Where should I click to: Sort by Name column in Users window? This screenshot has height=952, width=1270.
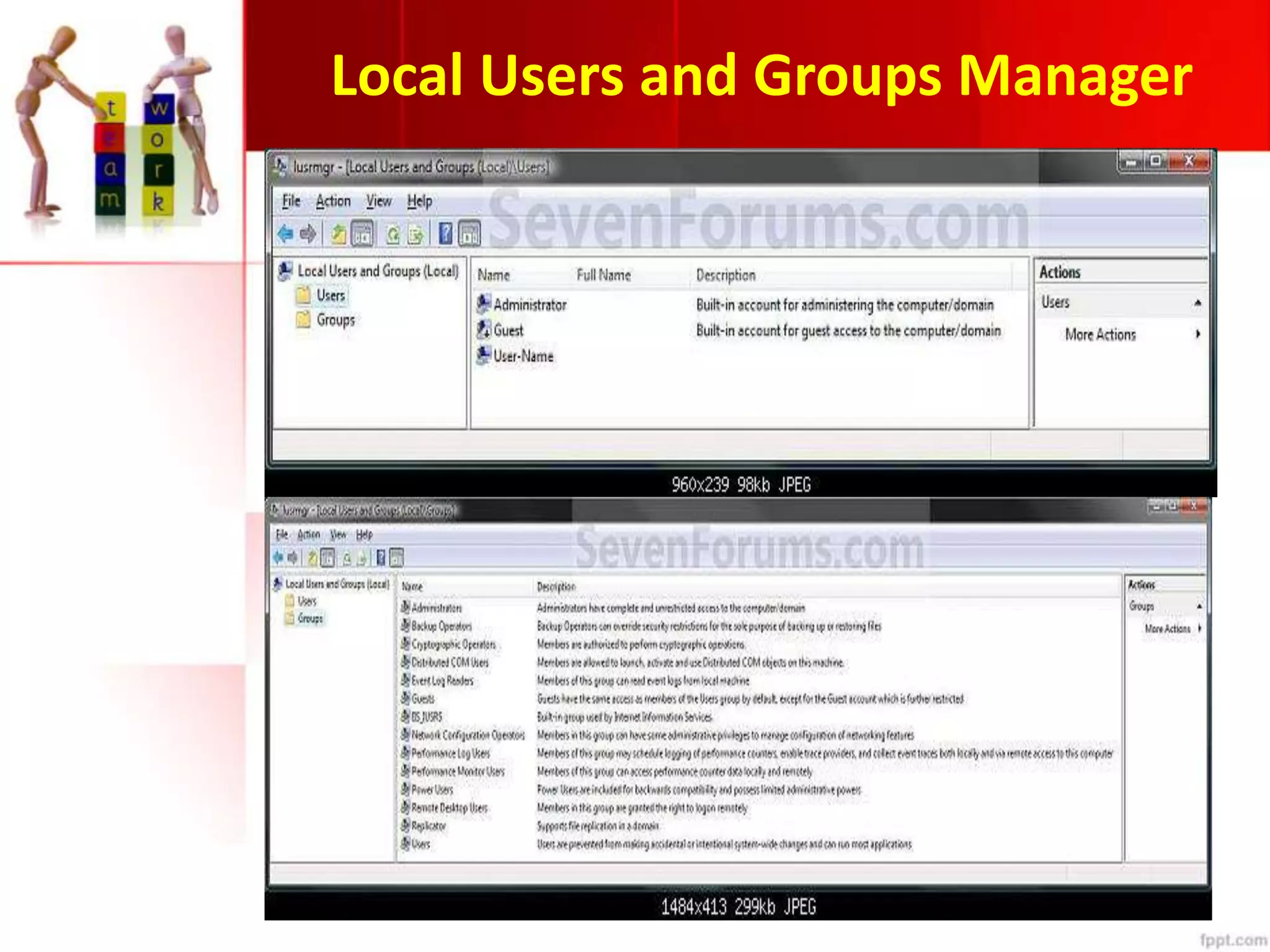point(494,275)
